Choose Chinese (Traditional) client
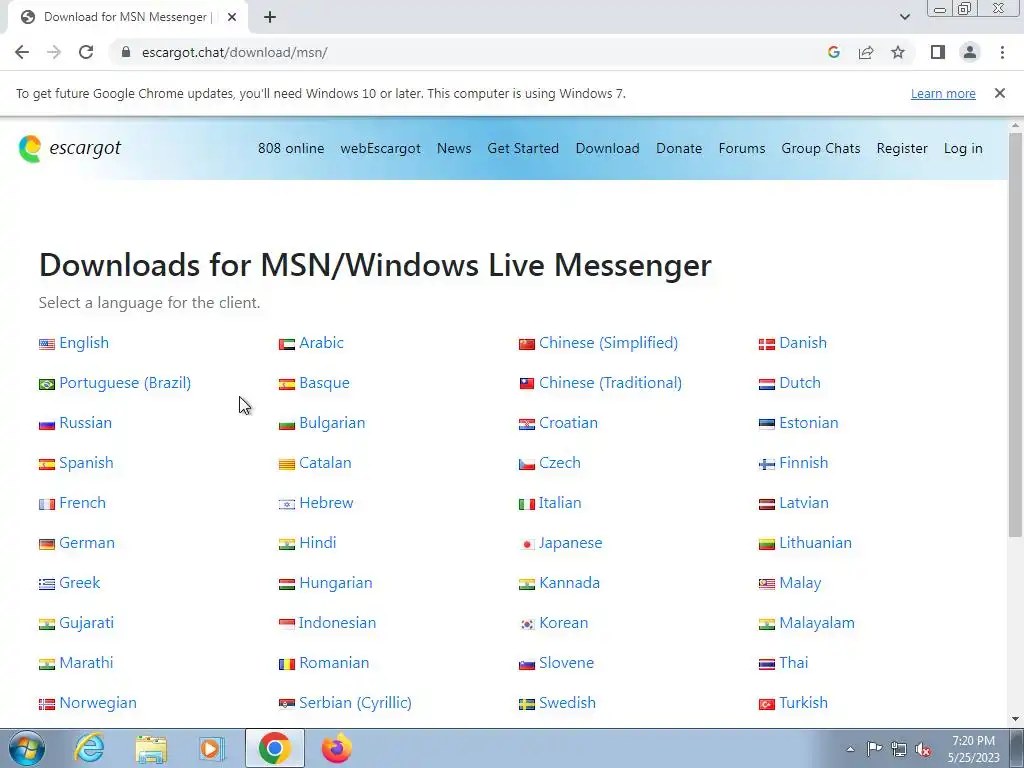This screenshot has height=768, width=1024. 611,383
